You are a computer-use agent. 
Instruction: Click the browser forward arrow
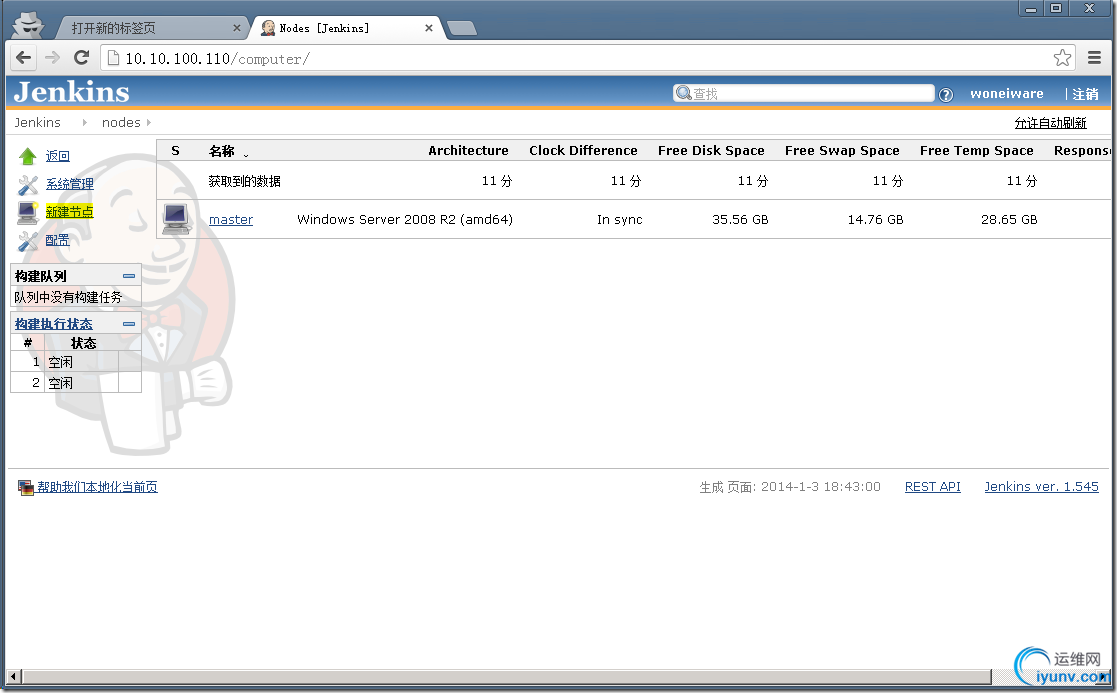coord(52,58)
